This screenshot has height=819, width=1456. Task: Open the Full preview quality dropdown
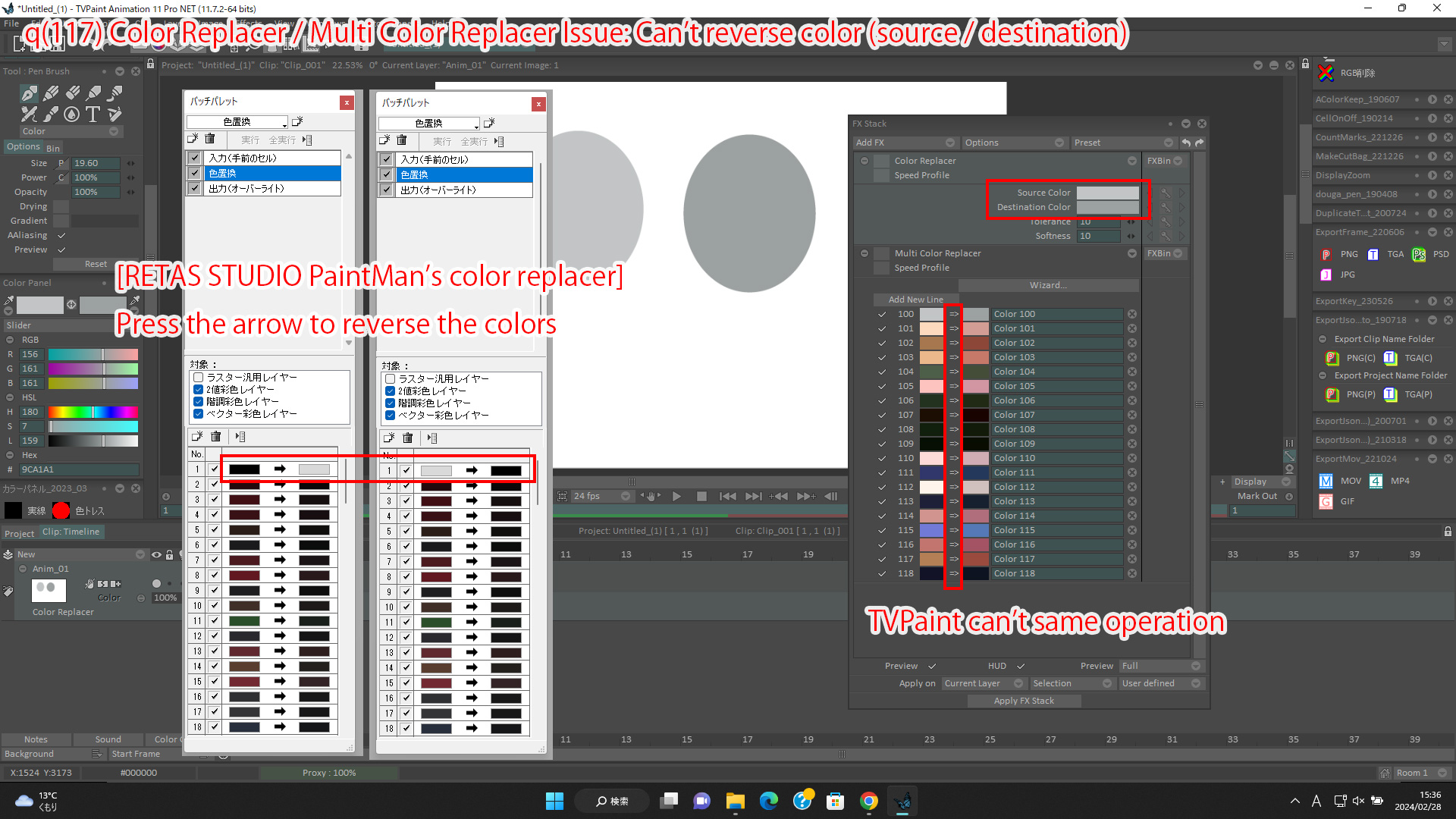pyautogui.click(x=1161, y=666)
